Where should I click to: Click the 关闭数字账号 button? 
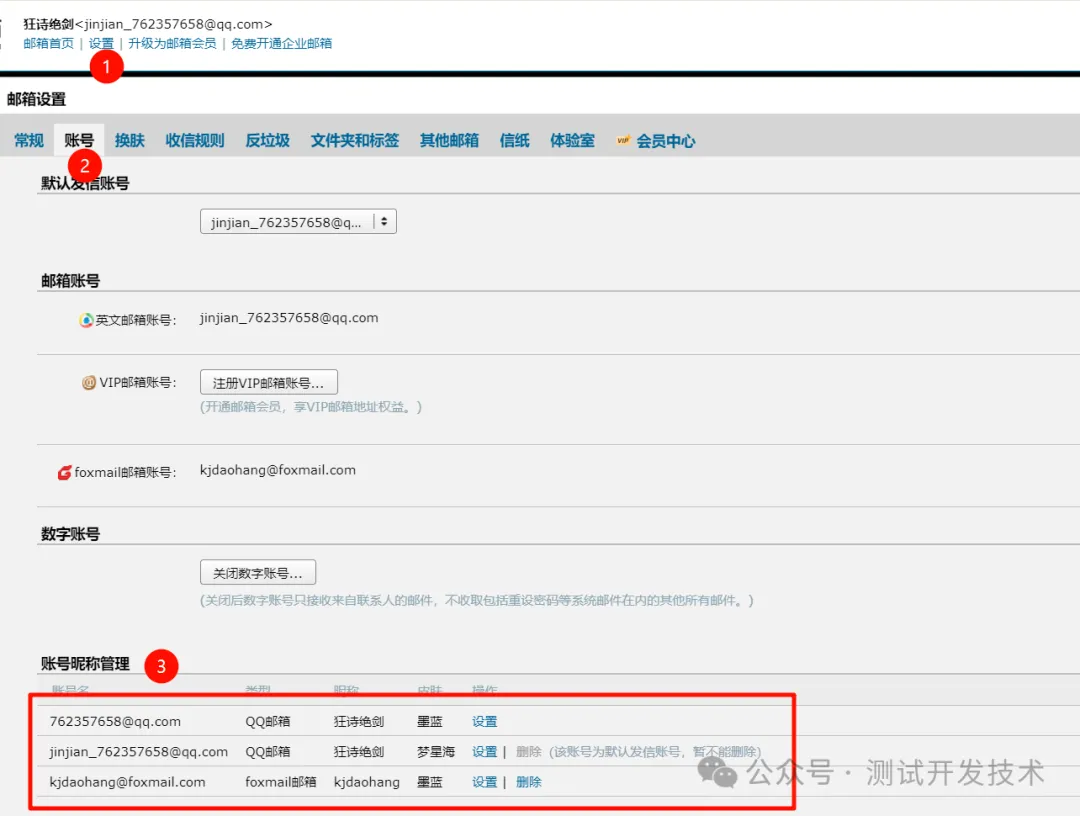(x=258, y=573)
